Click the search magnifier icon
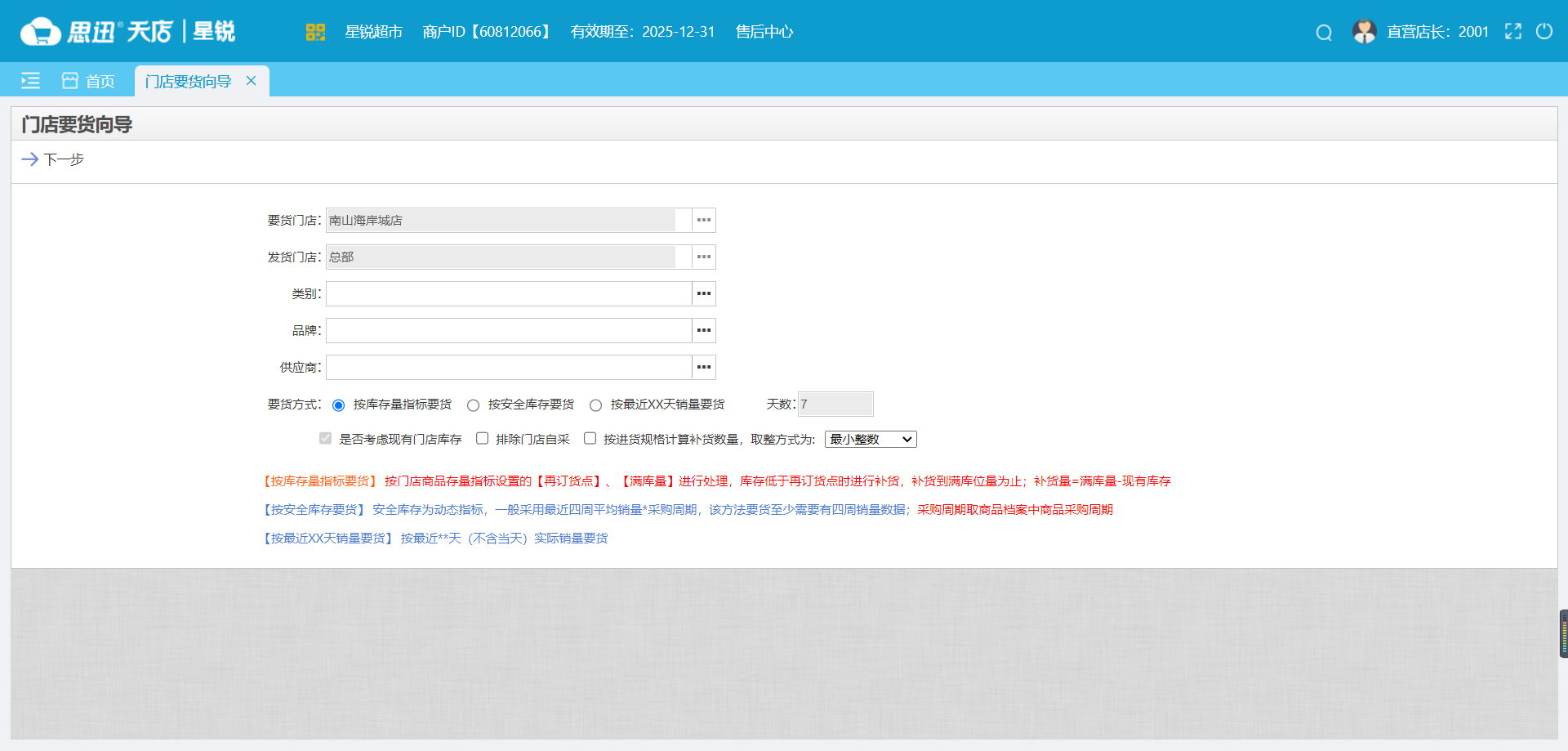 pyautogui.click(x=1323, y=32)
